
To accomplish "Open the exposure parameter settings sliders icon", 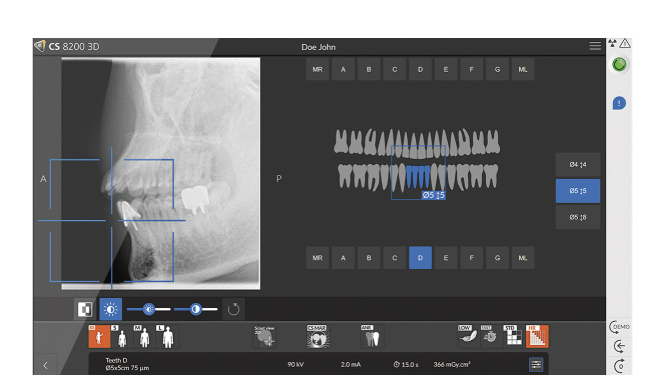I will click(x=536, y=365).
